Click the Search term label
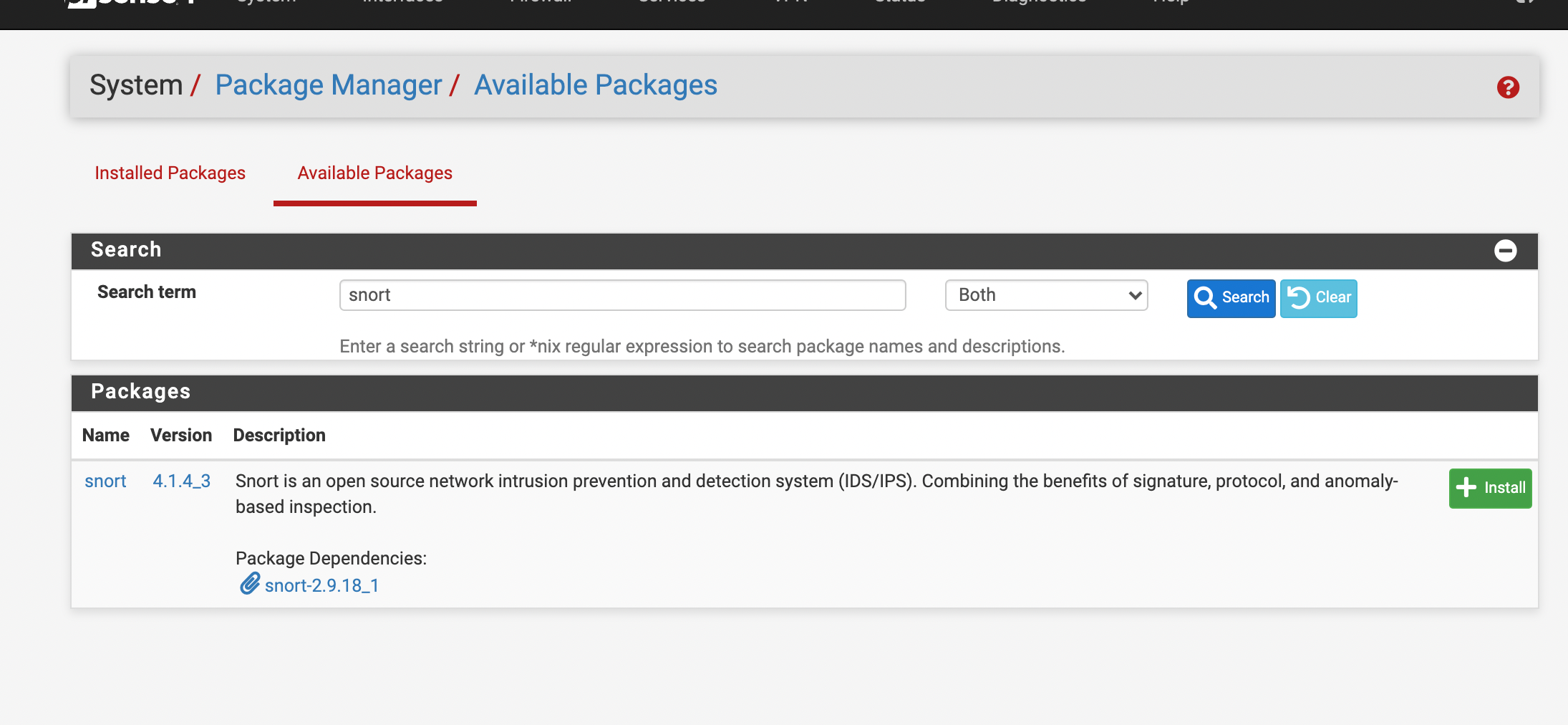The image size is (1568, 725). [147, 292]
